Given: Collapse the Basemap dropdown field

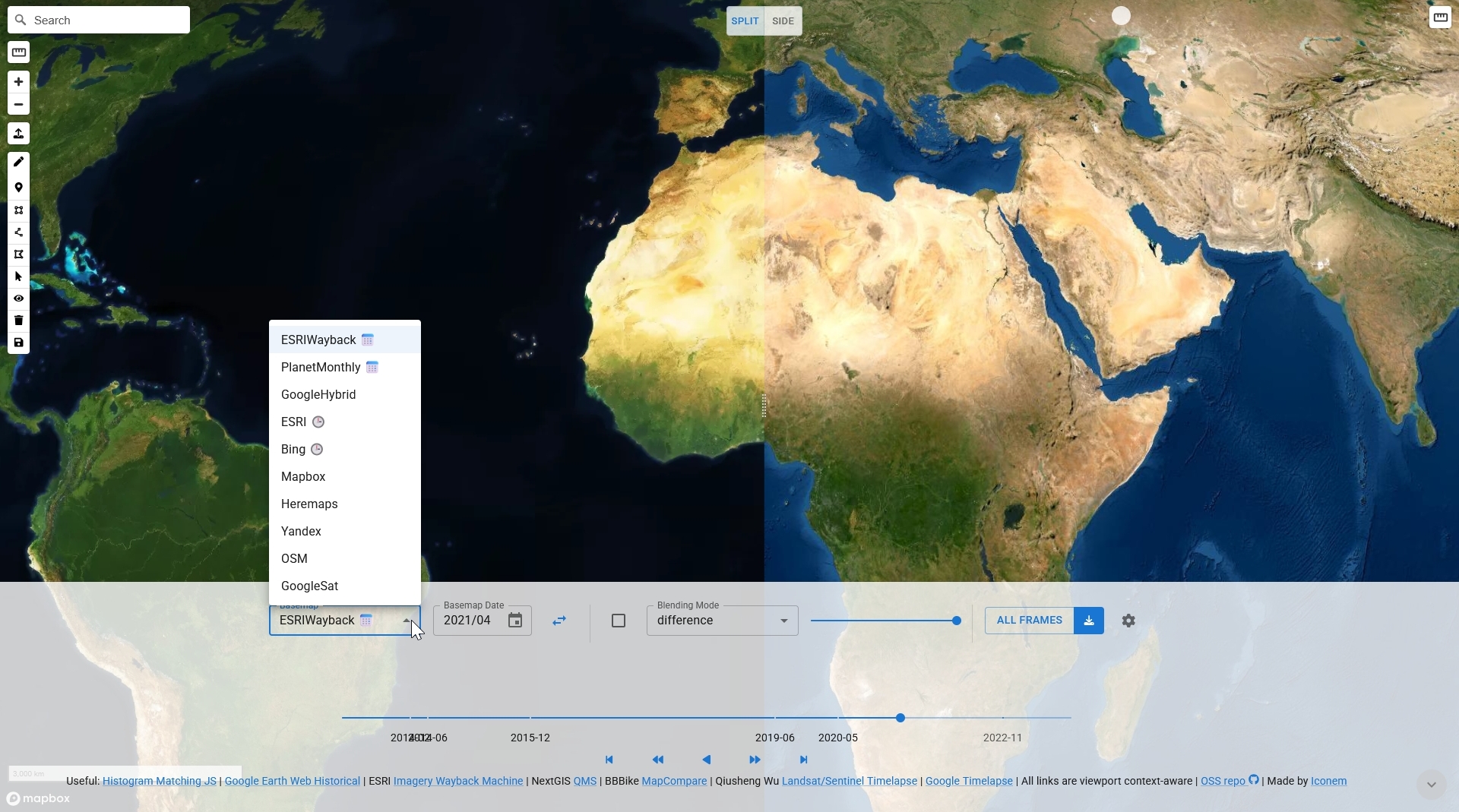Looking at the screenshot, I should pos(344,621).
